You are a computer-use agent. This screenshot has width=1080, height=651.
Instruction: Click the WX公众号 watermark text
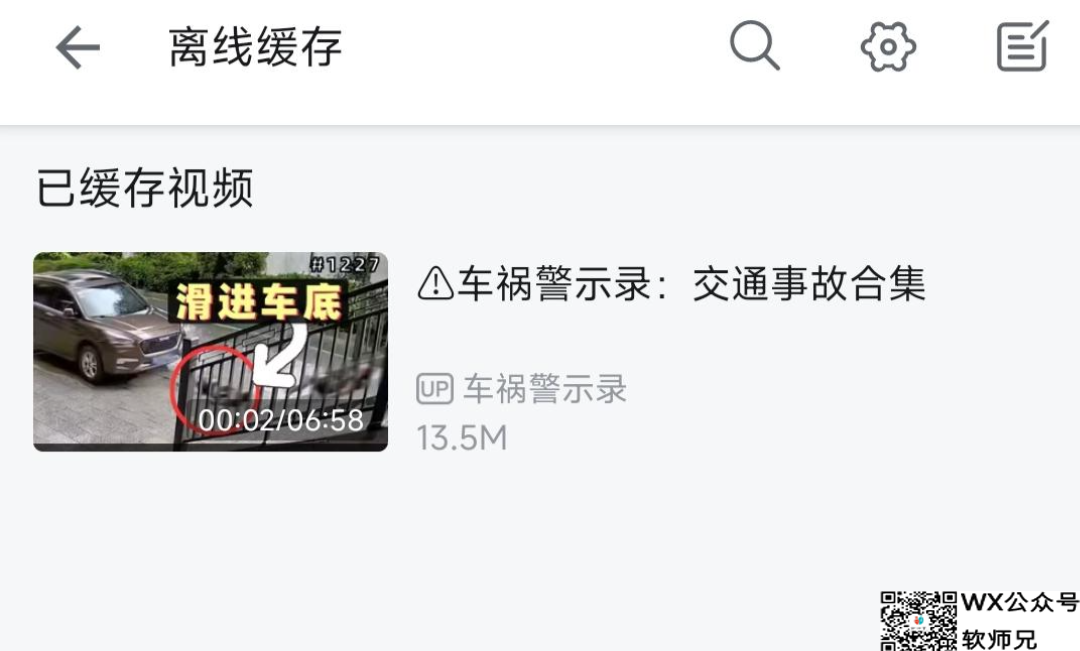click(1020, 602)
